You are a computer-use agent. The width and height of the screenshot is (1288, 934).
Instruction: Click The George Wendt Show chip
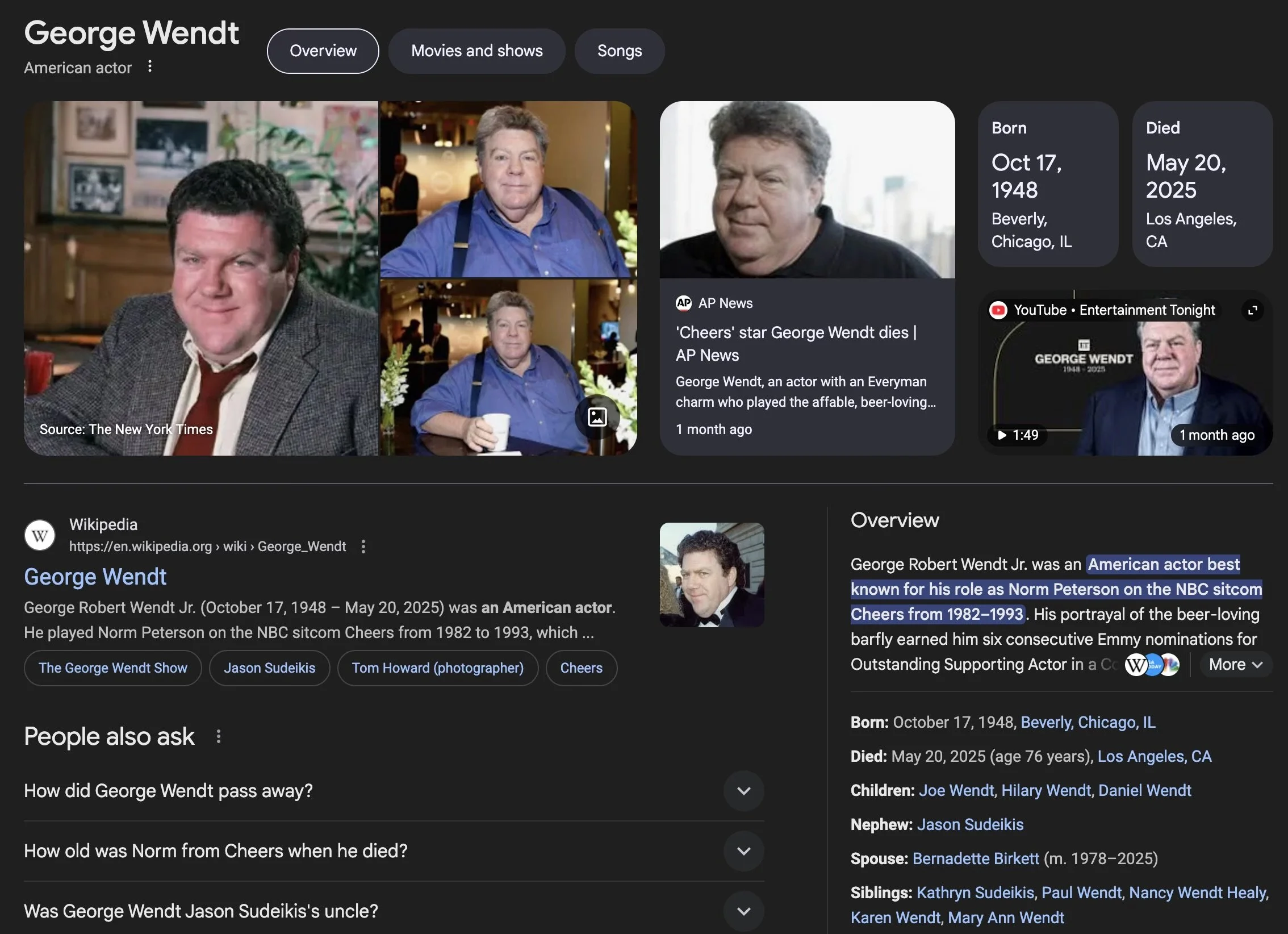point(112,668)
